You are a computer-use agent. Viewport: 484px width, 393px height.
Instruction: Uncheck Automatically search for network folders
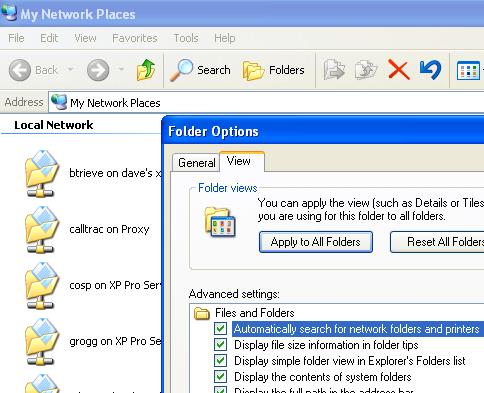pyautogui.click(x=220, y=329)
